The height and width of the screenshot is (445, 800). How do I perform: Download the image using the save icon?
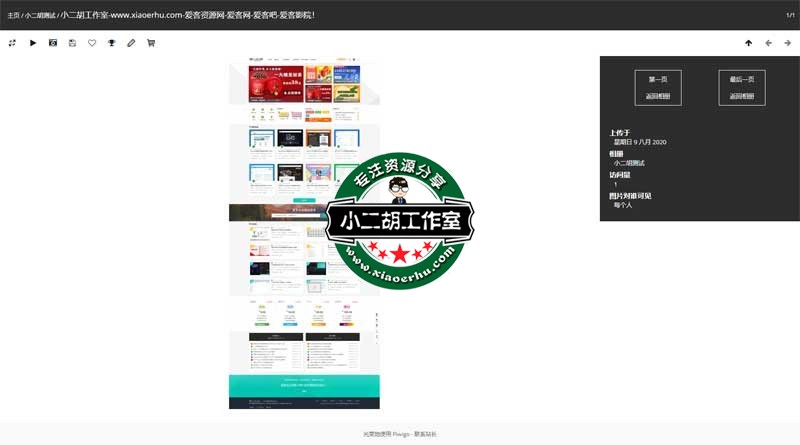click(x=73, y=43)
